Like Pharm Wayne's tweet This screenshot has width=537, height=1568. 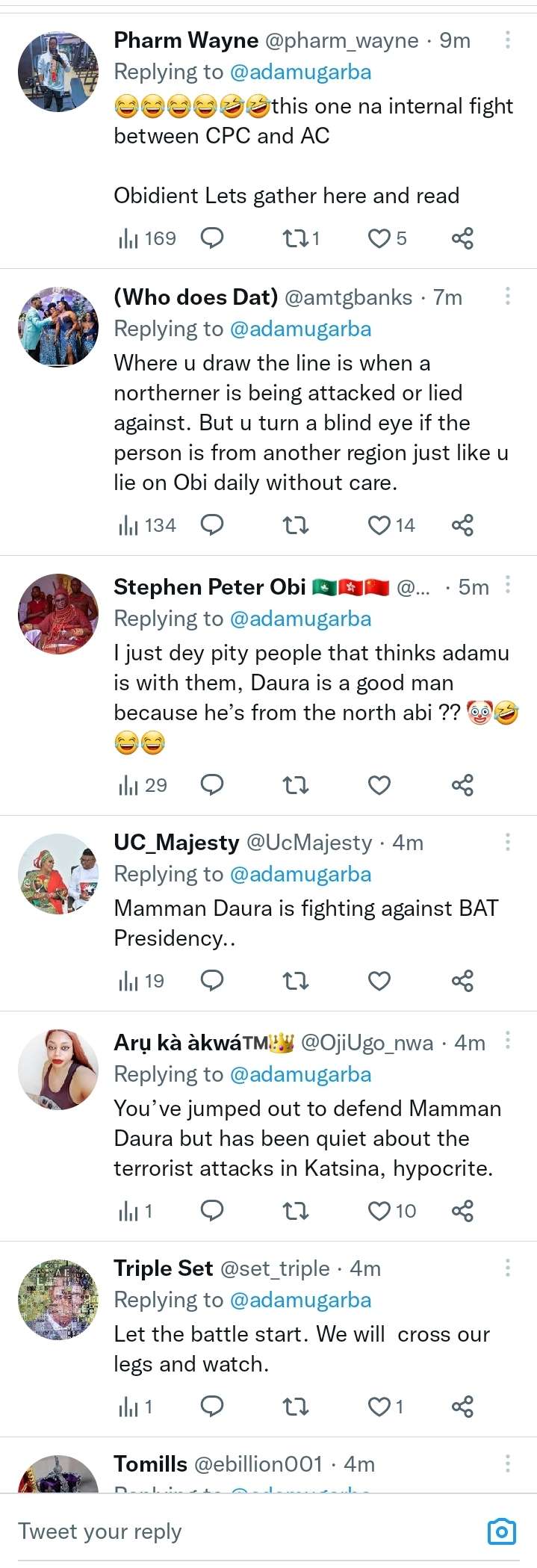click(379, 238)
